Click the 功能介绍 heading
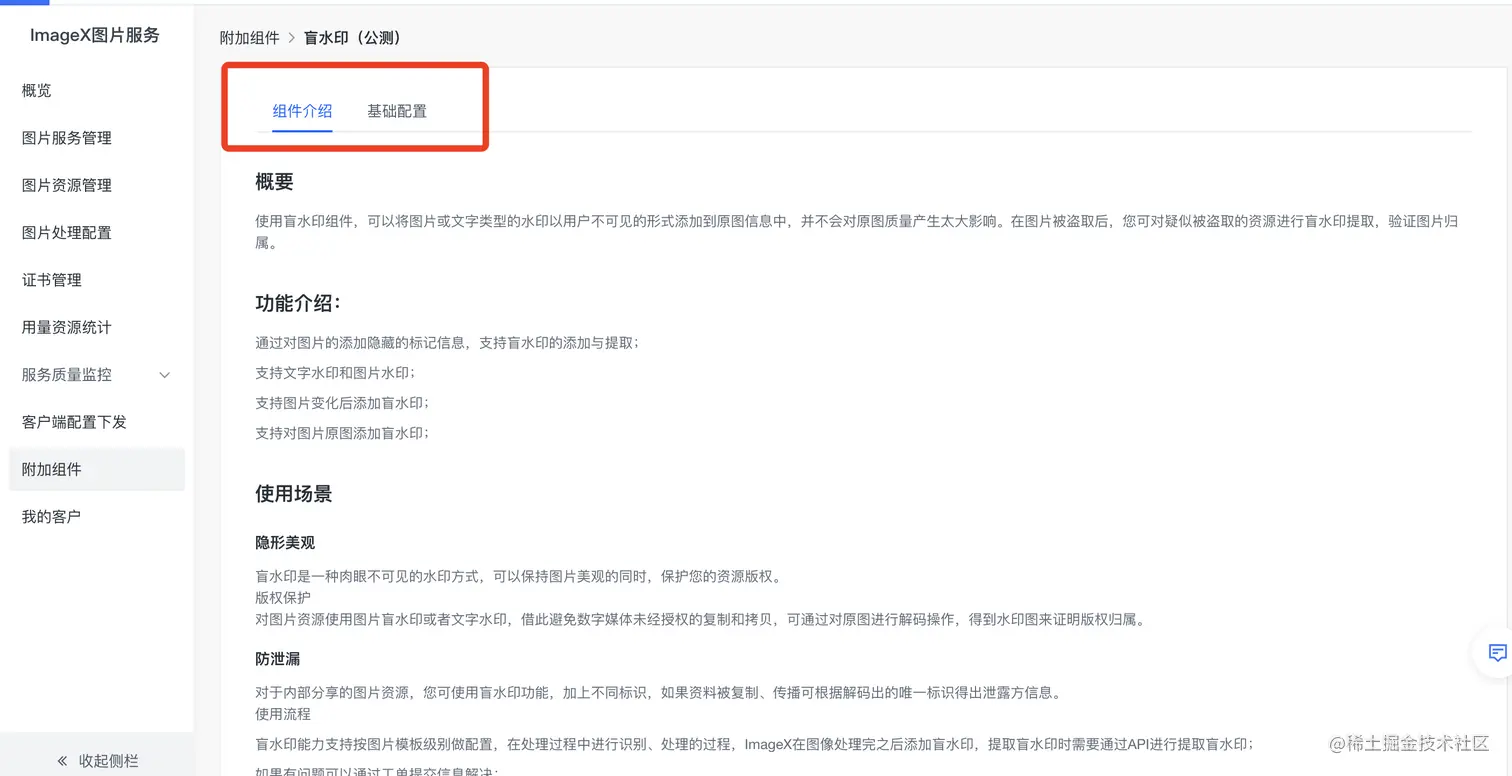The width and height of the screenshot is (1512, 776). (298, 303)
